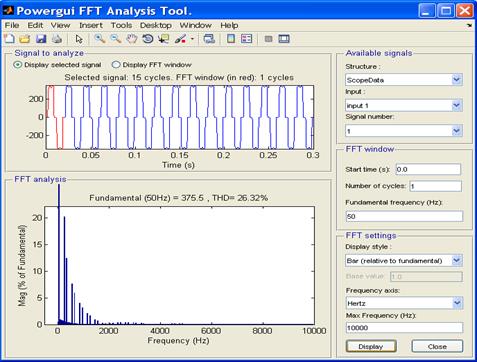
Task: Open the Desktop menu
Action: (x=156, y=25)
